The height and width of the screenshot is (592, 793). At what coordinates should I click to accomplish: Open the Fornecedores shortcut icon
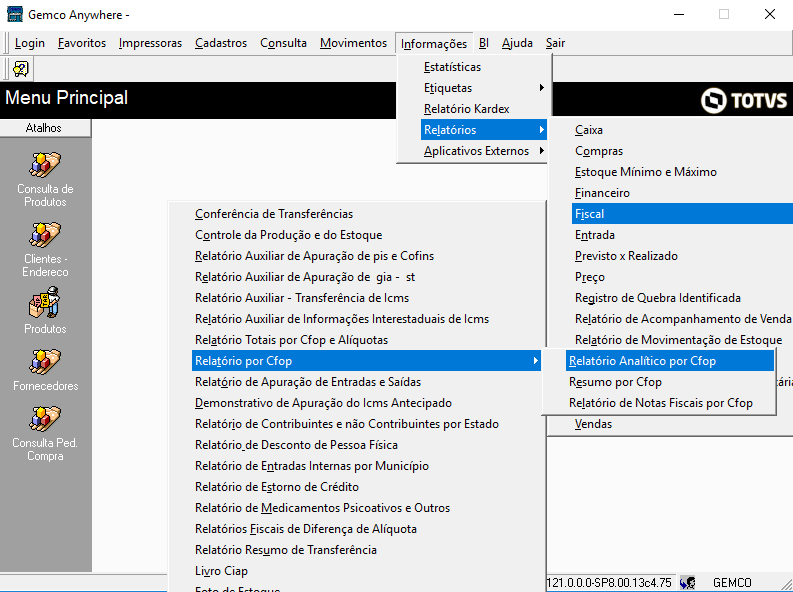click(45, 362)
